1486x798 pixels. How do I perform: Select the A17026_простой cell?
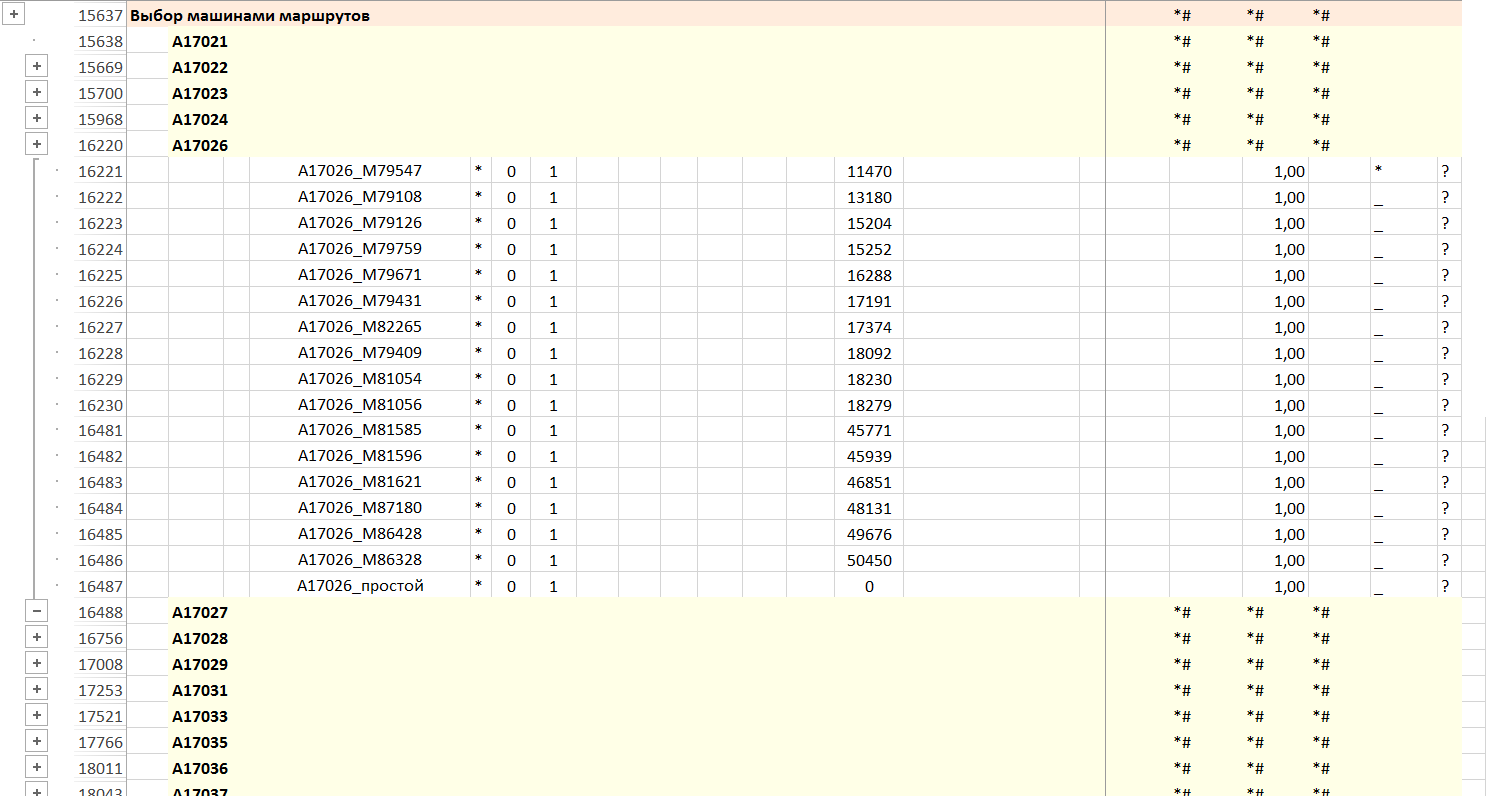[360, 586]
